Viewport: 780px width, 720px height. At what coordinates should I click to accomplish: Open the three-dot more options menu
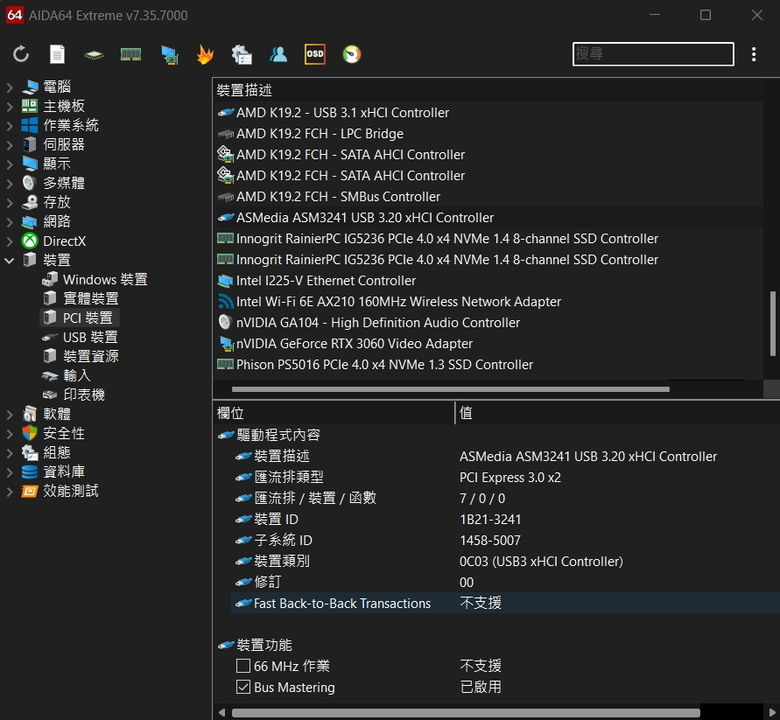click(x=754, y=54)
